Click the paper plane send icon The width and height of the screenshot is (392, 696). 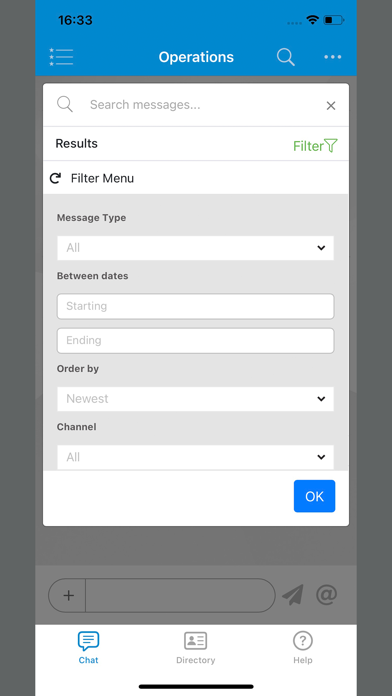pos(293,595)
